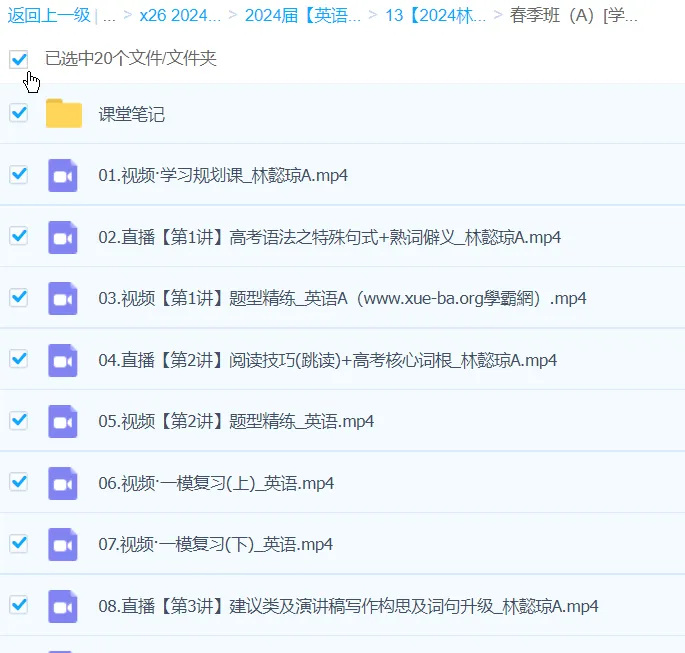685x653 pixels.
Task: Click video icon for 06.视频·一模复习(上) file
Action: [x=63, y=483]
